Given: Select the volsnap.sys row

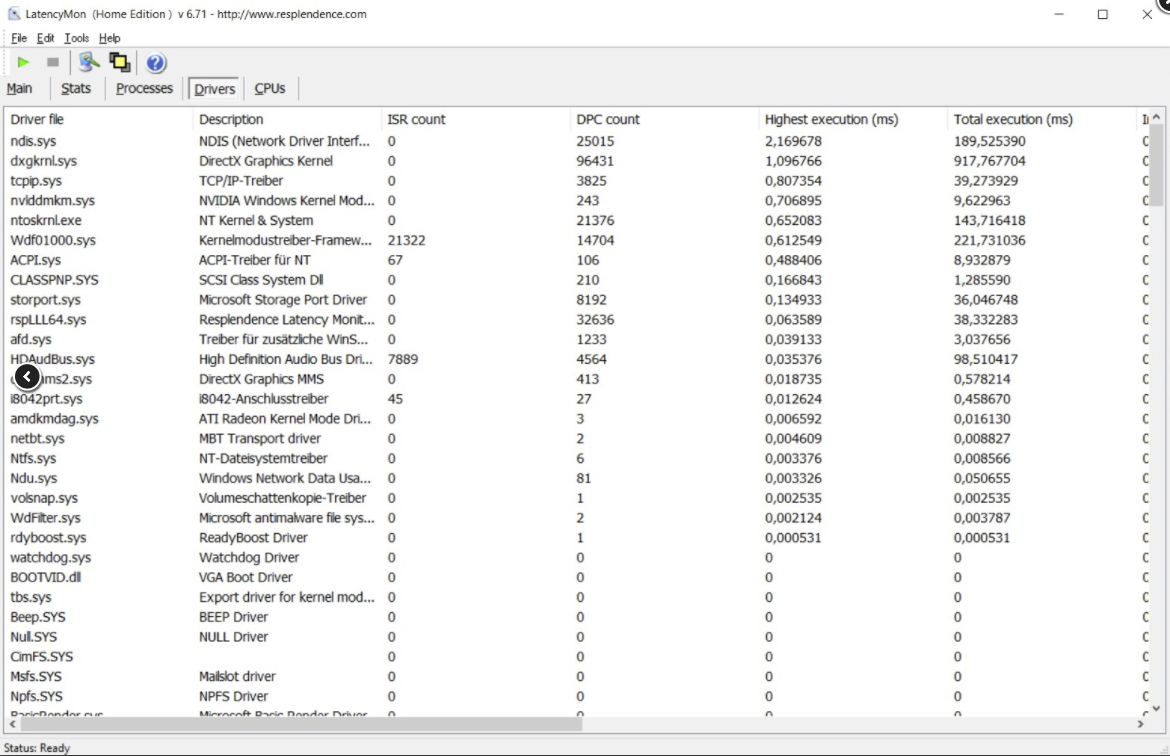Looking at the screenshot, I should [x=576, y=498].
